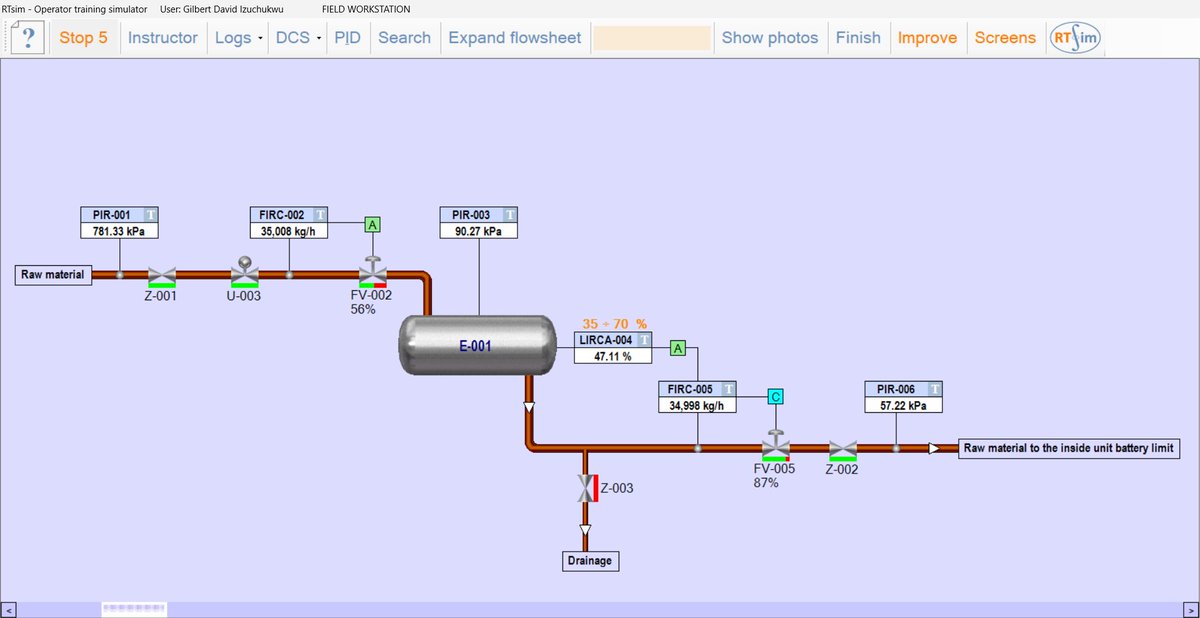Click the Z-003 drain valve
Viewport: 1200px width, 618px height.
586,488
